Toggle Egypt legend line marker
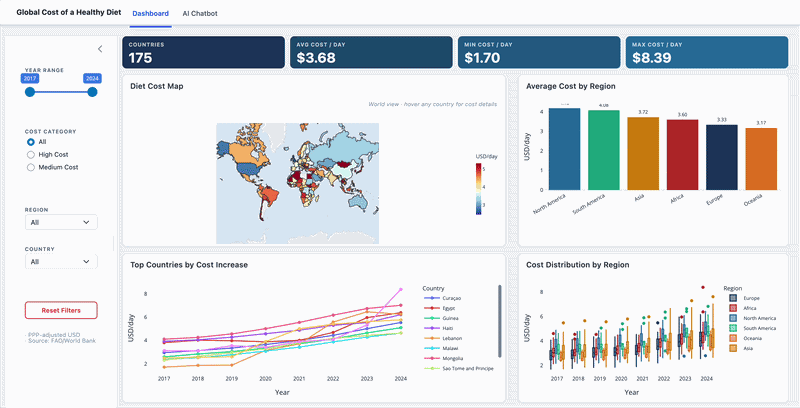 430,310
